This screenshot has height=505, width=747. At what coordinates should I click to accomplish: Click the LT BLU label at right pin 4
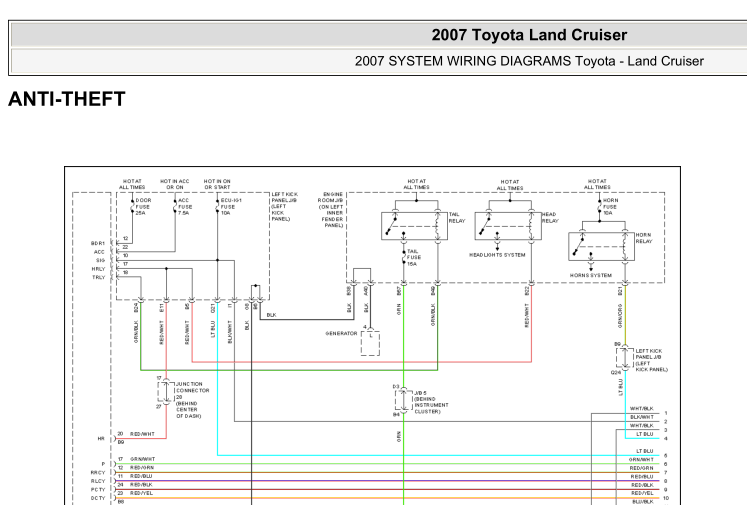(645, 434)
